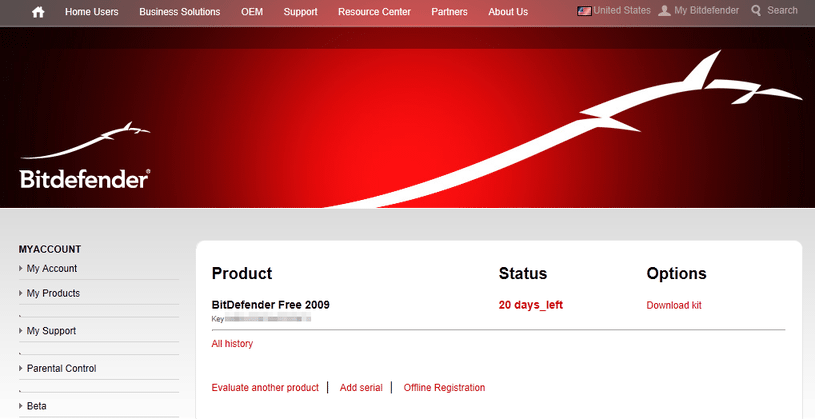
Task: Open the Resource Center menu
Action: point(374,11)
